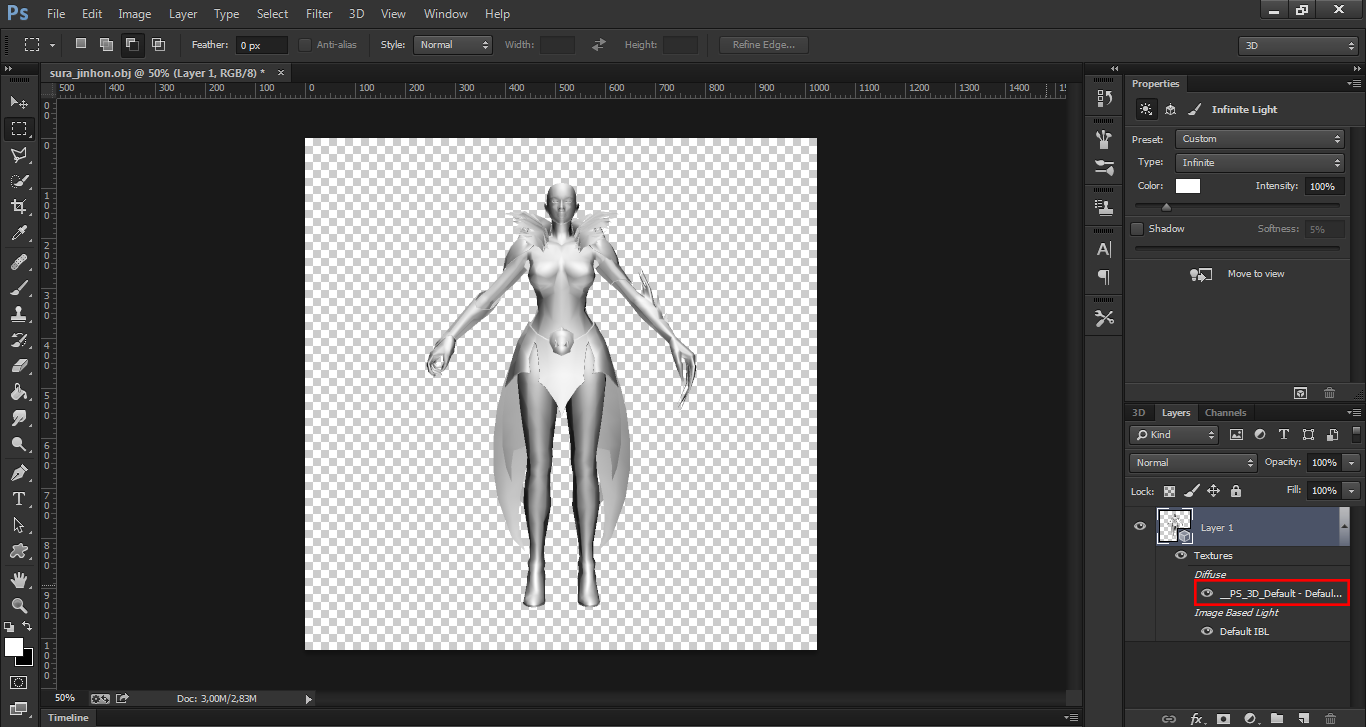This screenshot has height=727, width=1366.
Task: Select the Path Selection tool
Action: 19,524
